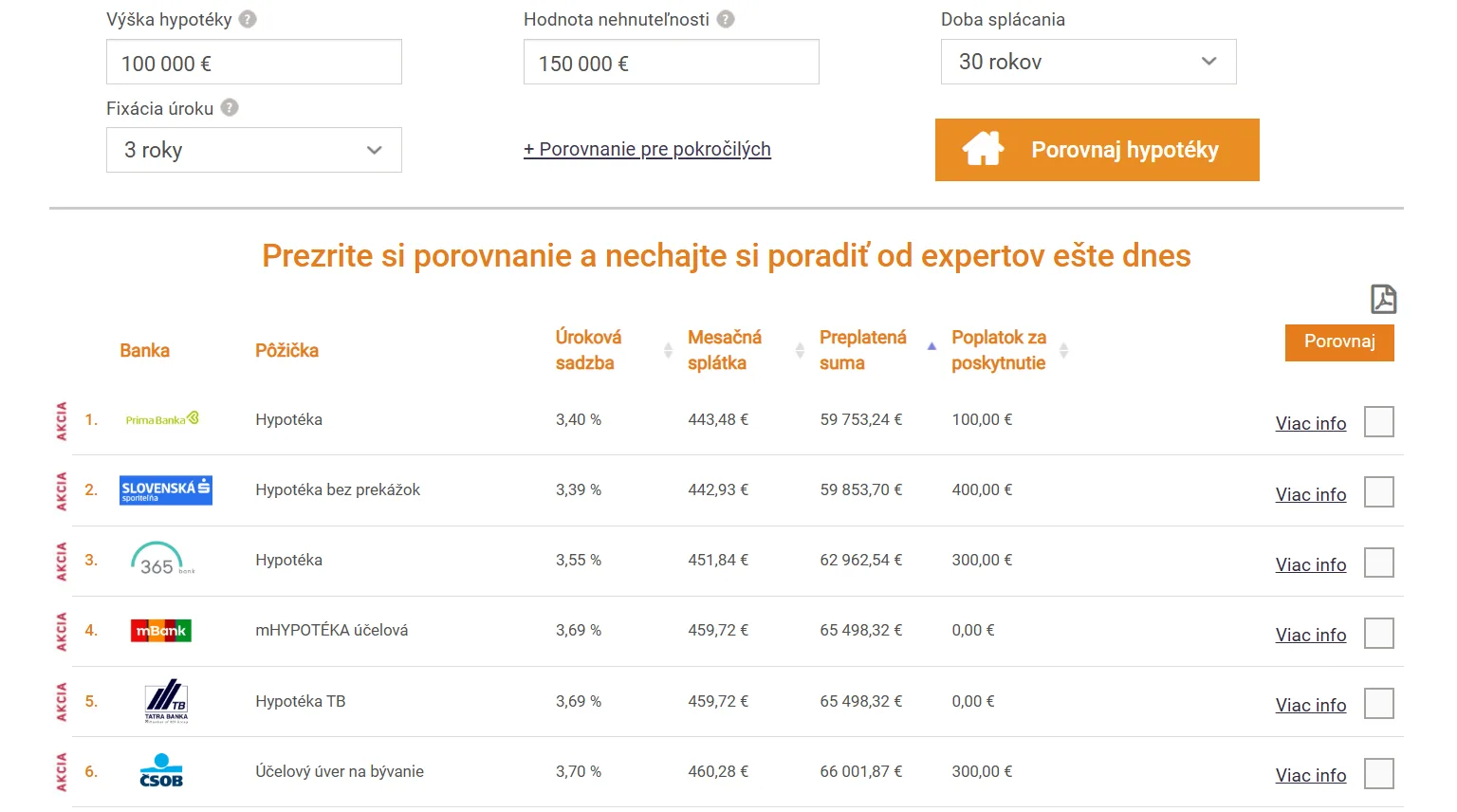Open the 365 bank logo
Image resolution: width=1457 pixels, height=812 pixels.
point(162,560)
